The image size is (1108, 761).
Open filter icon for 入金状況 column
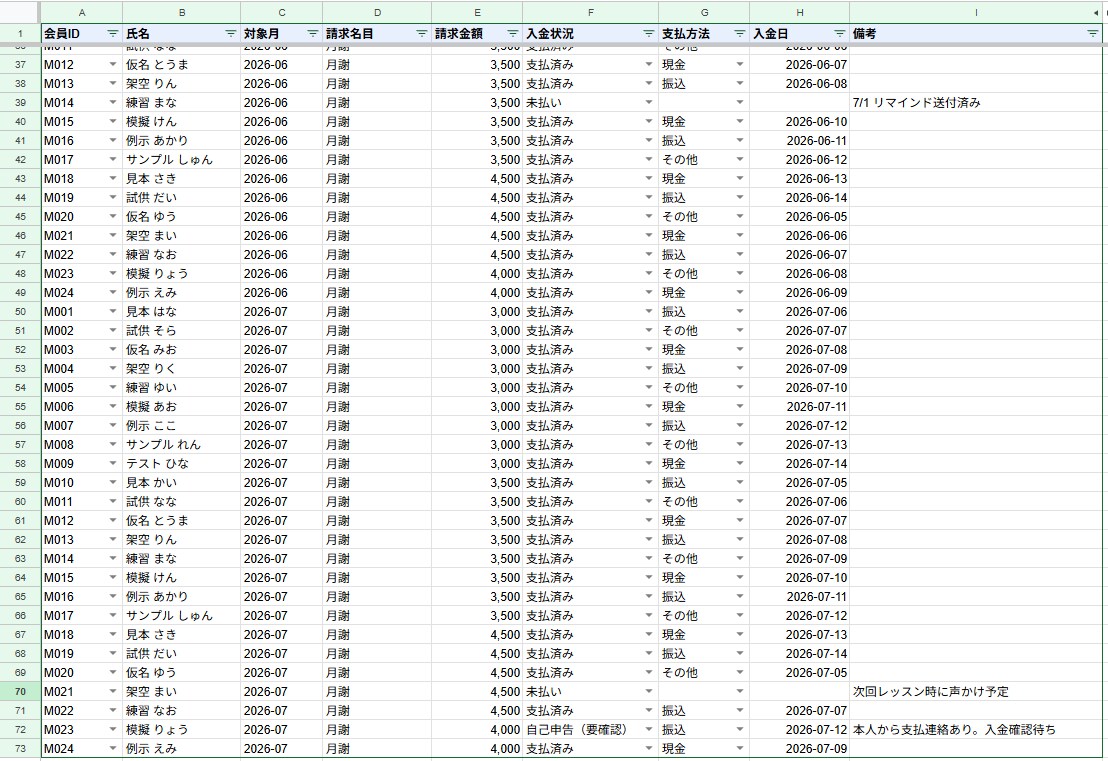pyautogui.click(x=649, y=33)
